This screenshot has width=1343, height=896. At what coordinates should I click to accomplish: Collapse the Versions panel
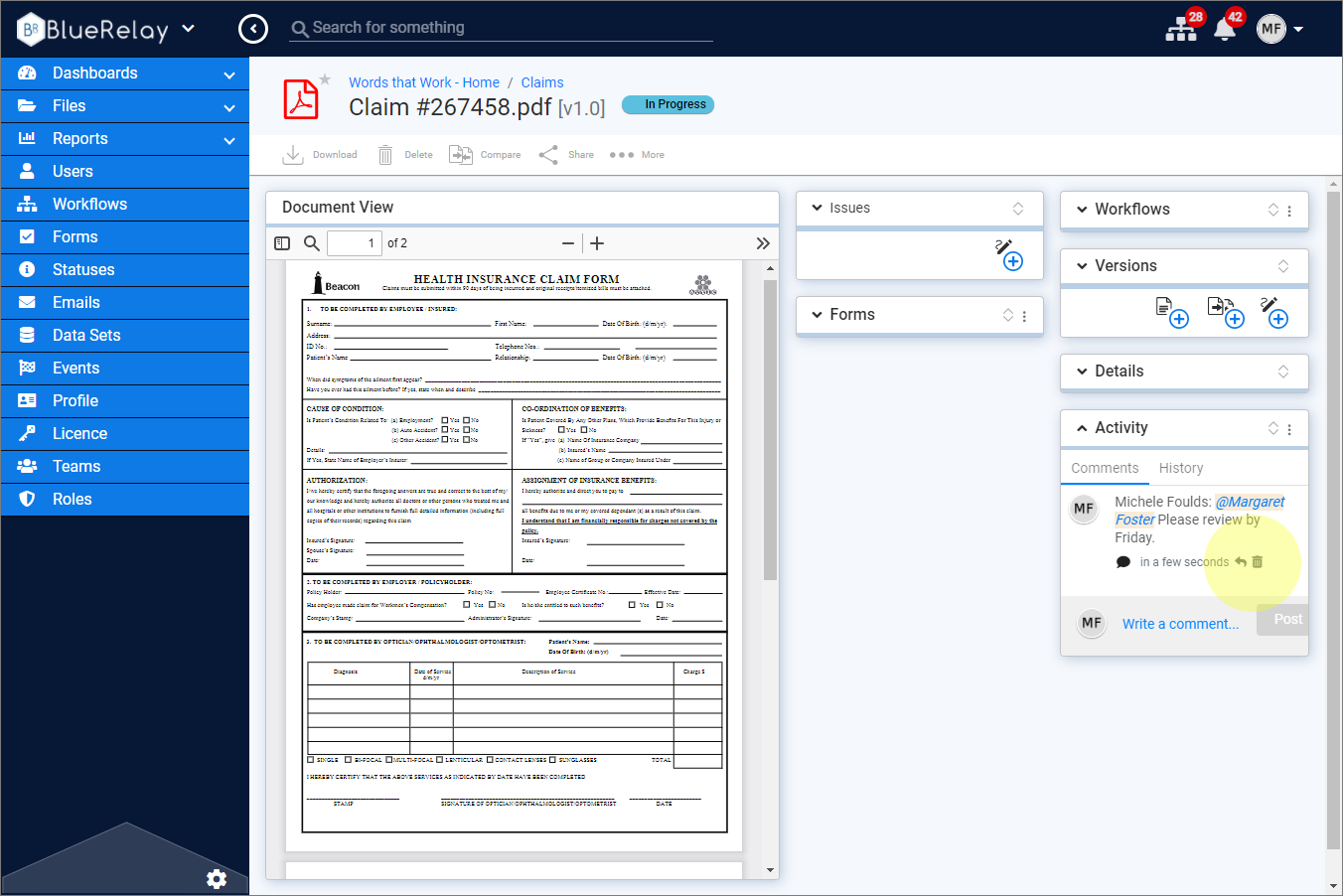coord(1082,266)
